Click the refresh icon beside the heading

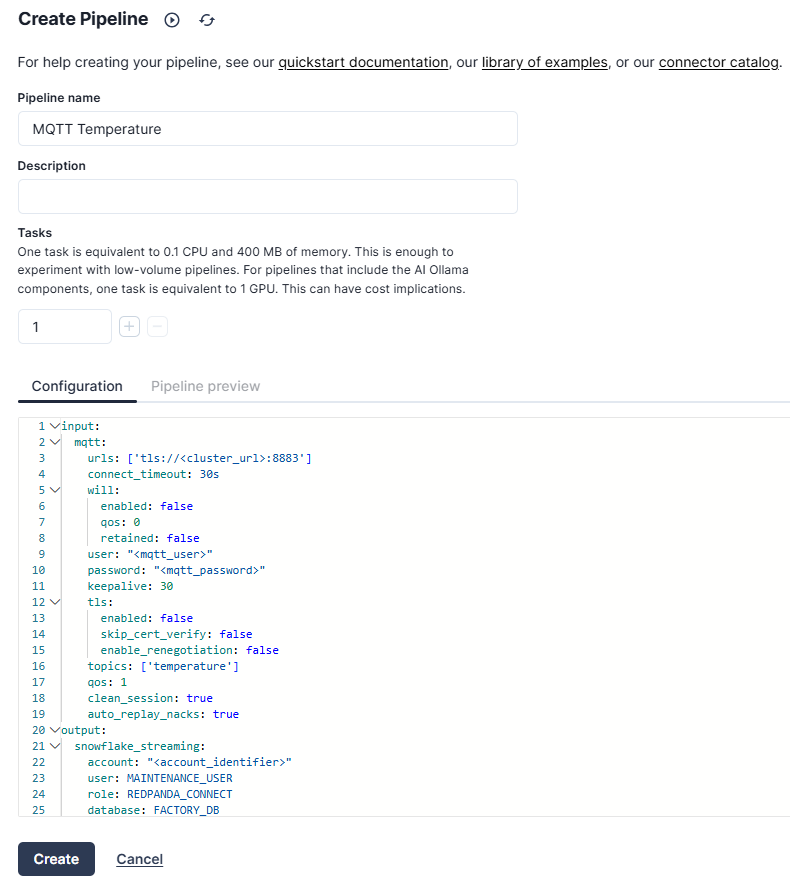[x=207, y=20]
